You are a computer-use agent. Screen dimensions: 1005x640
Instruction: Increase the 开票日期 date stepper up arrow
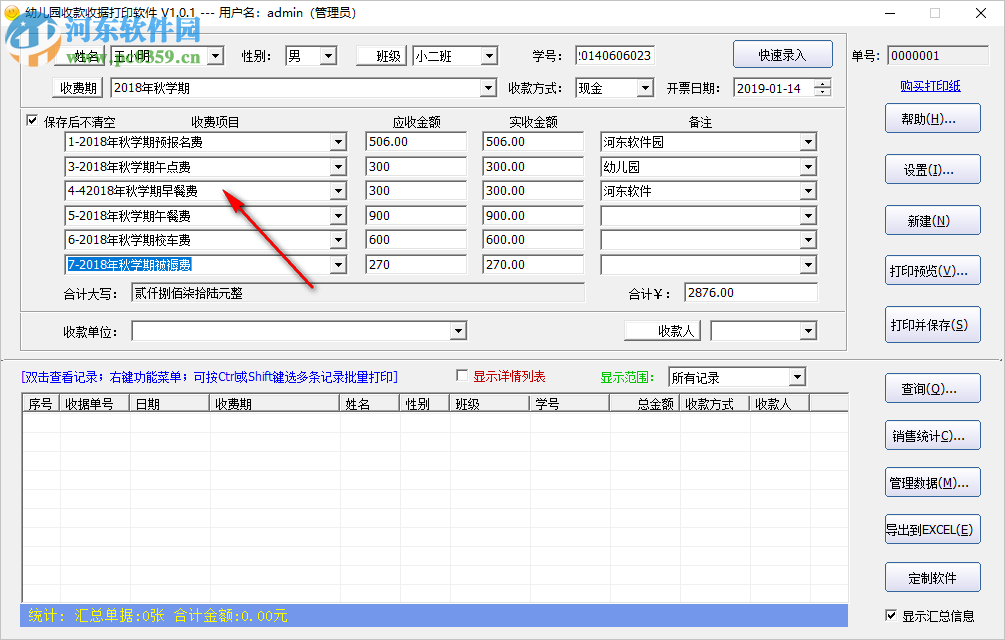(823, 84)
